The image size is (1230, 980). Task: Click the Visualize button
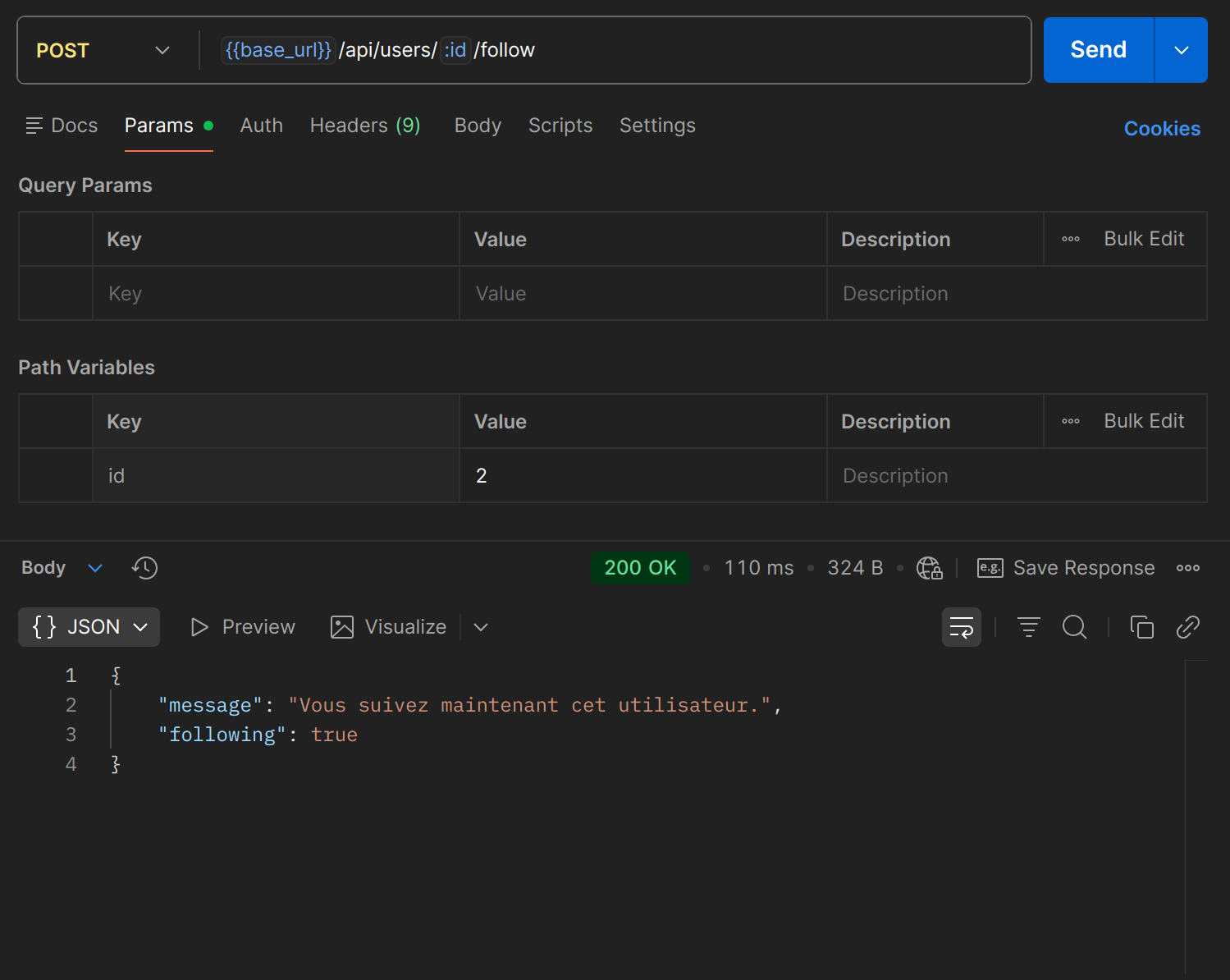pyautogui.click(x=388, y=627)
